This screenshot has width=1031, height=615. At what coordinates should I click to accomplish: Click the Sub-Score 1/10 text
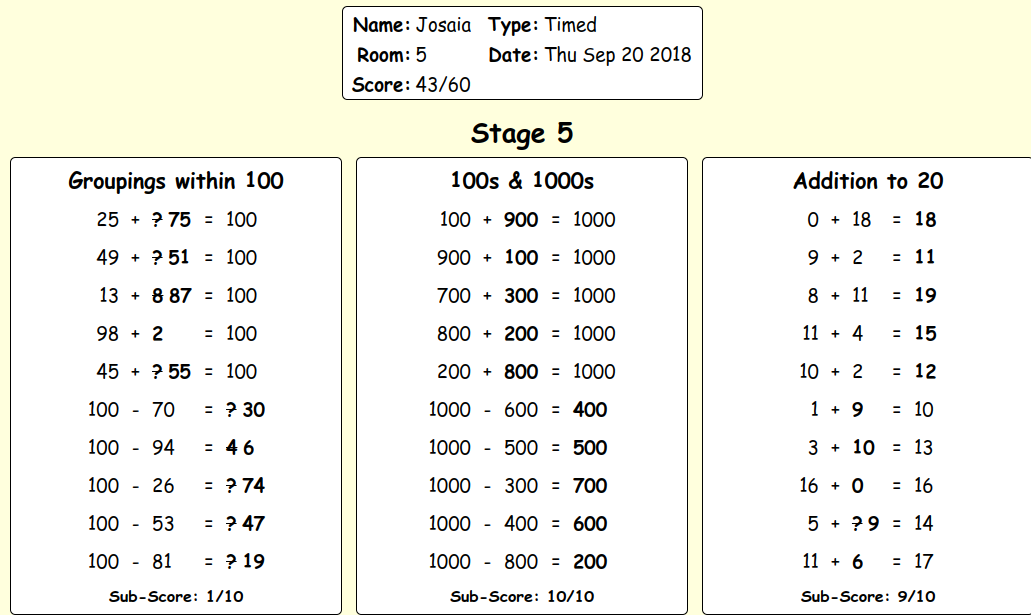pyautogui.click(x=176, y=597)
